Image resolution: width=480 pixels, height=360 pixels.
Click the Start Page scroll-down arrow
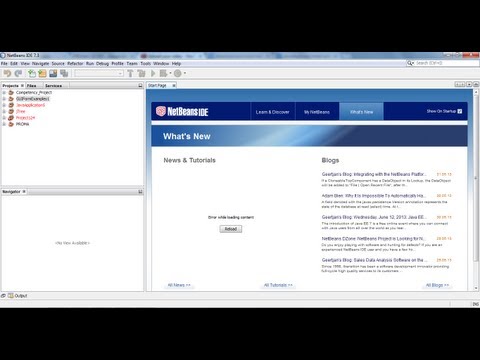(476, 288)
